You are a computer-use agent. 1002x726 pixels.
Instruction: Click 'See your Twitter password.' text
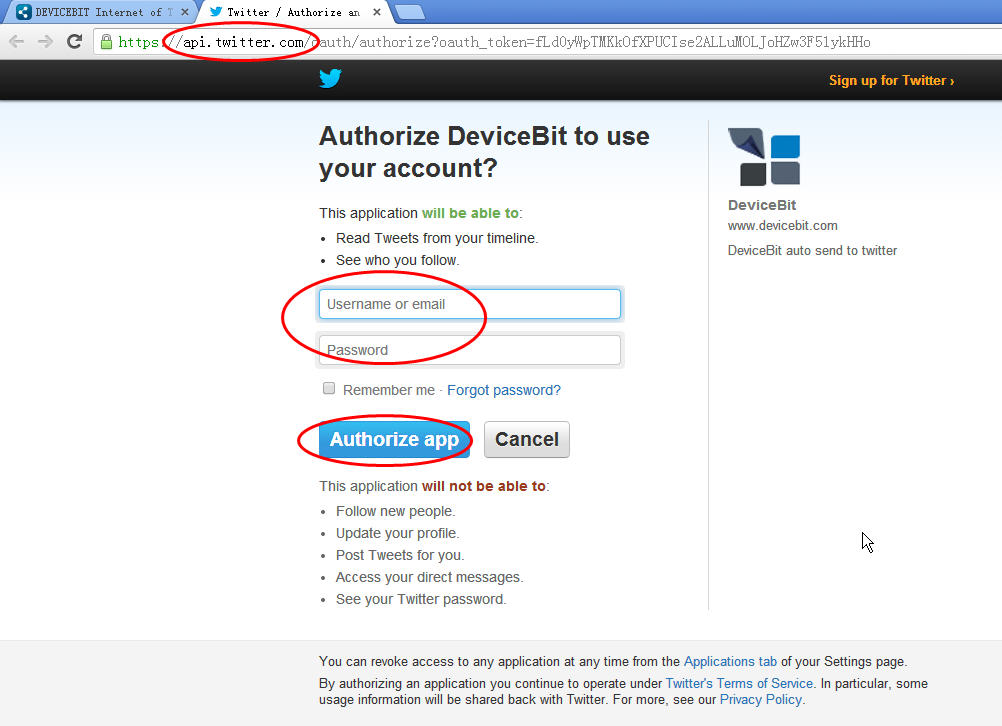(x=421, y=599)
